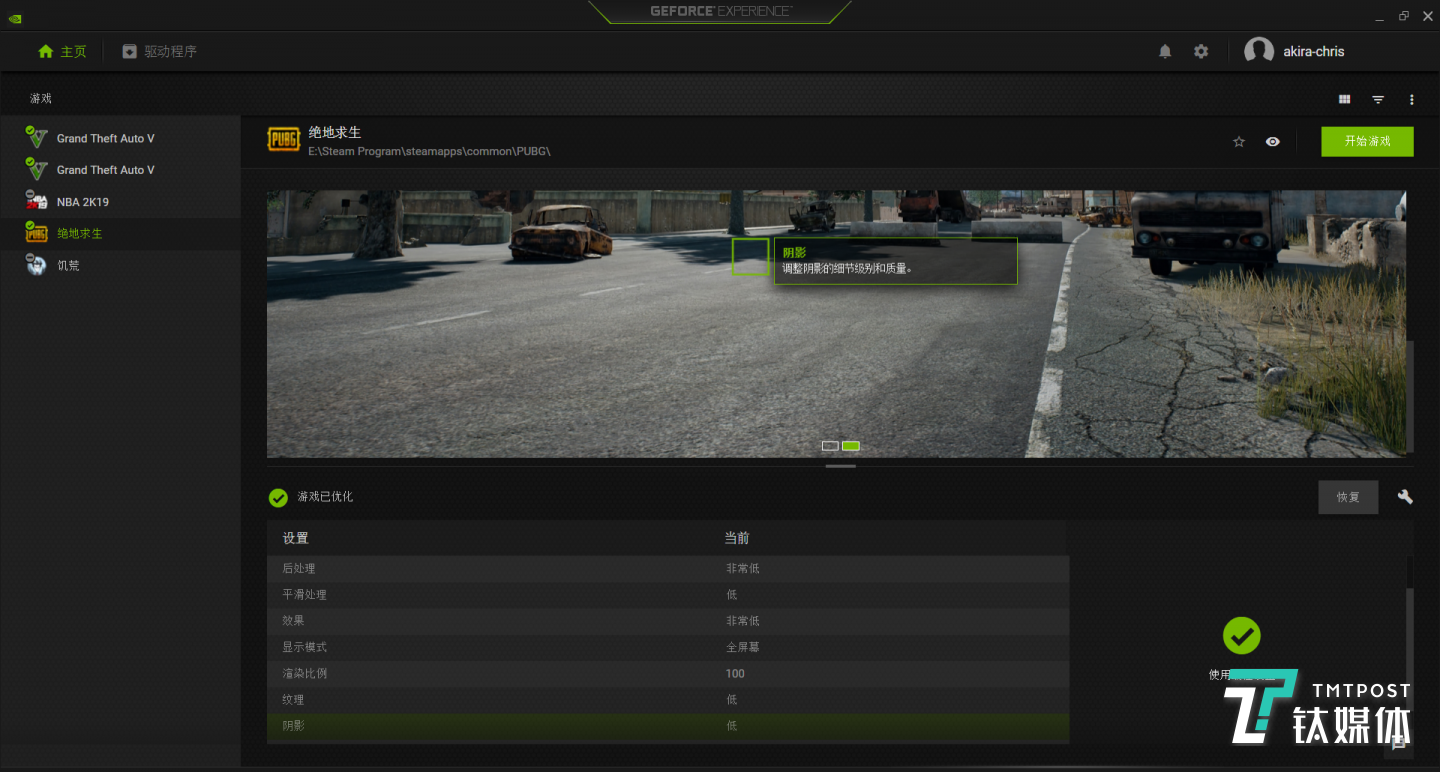Mark PUBG as favorite with star icon

click(1239, 142)
